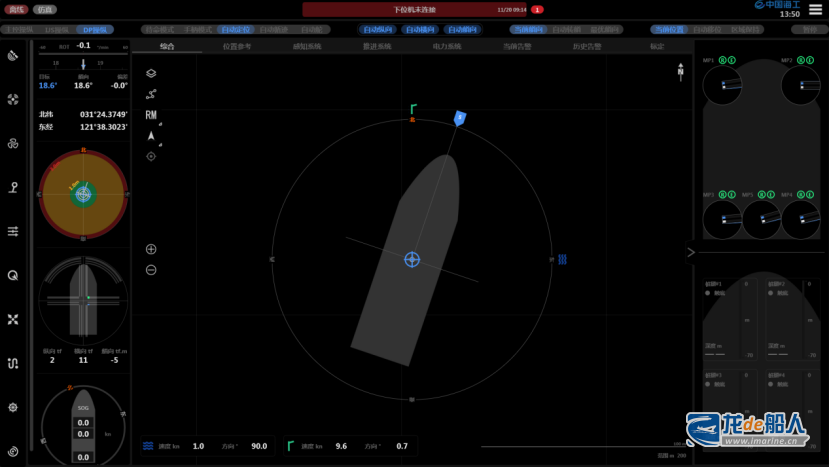The image size is (830, 467).
Task: Expand the RM mode dropdown
Action: point(152,115)
